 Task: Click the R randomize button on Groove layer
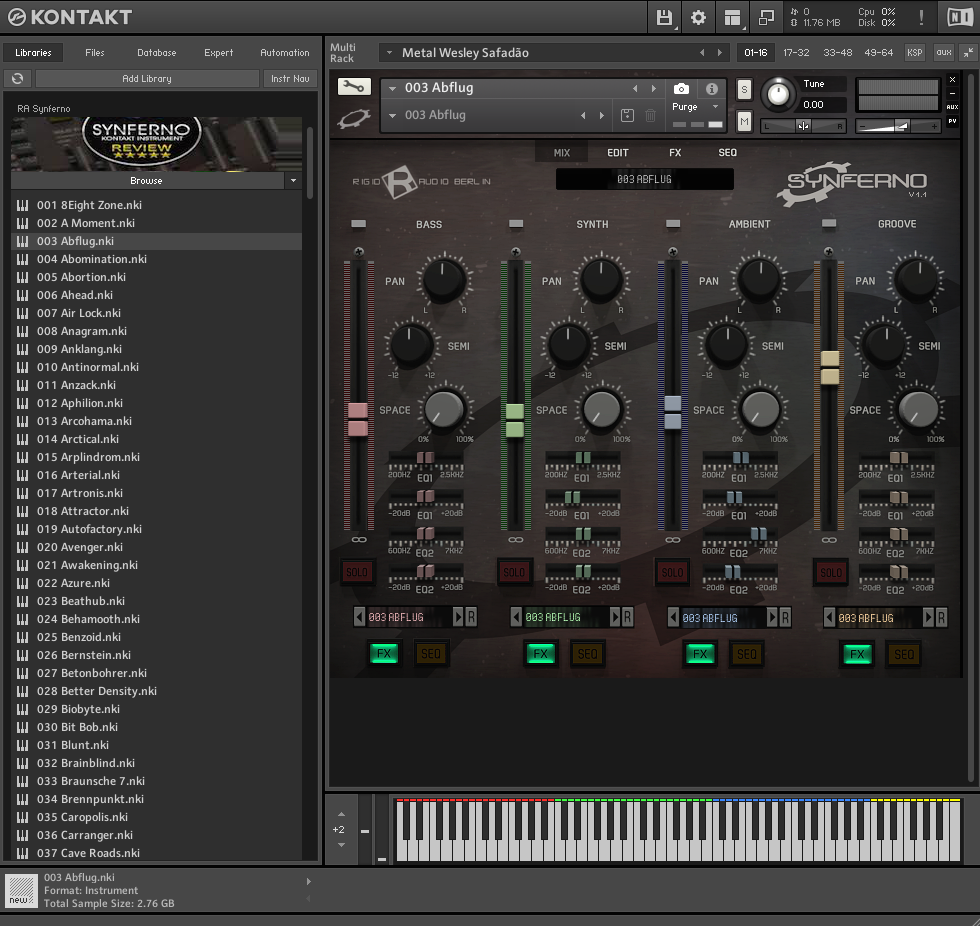point(941,617)
